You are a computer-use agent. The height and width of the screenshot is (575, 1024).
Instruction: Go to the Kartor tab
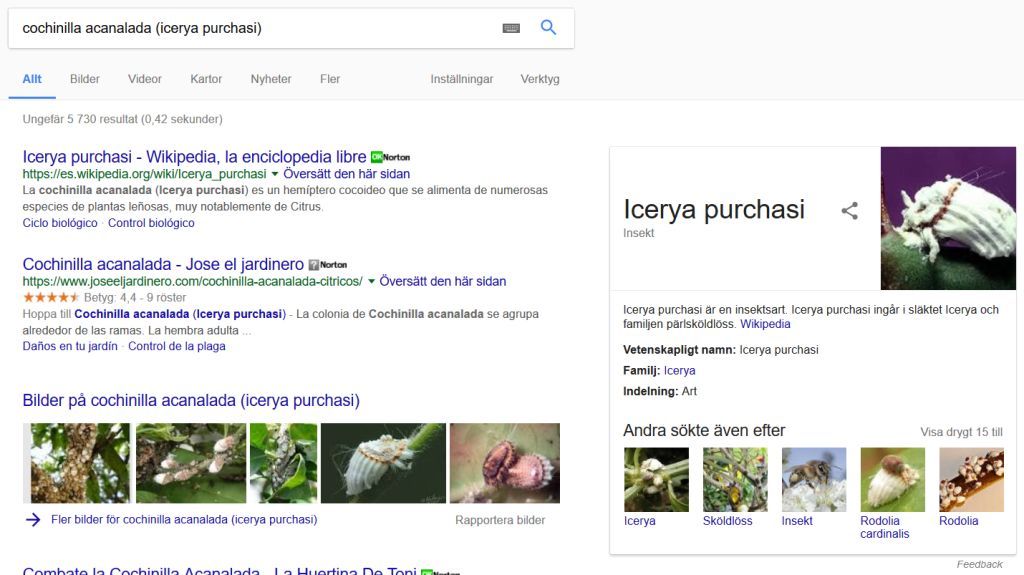206,79
